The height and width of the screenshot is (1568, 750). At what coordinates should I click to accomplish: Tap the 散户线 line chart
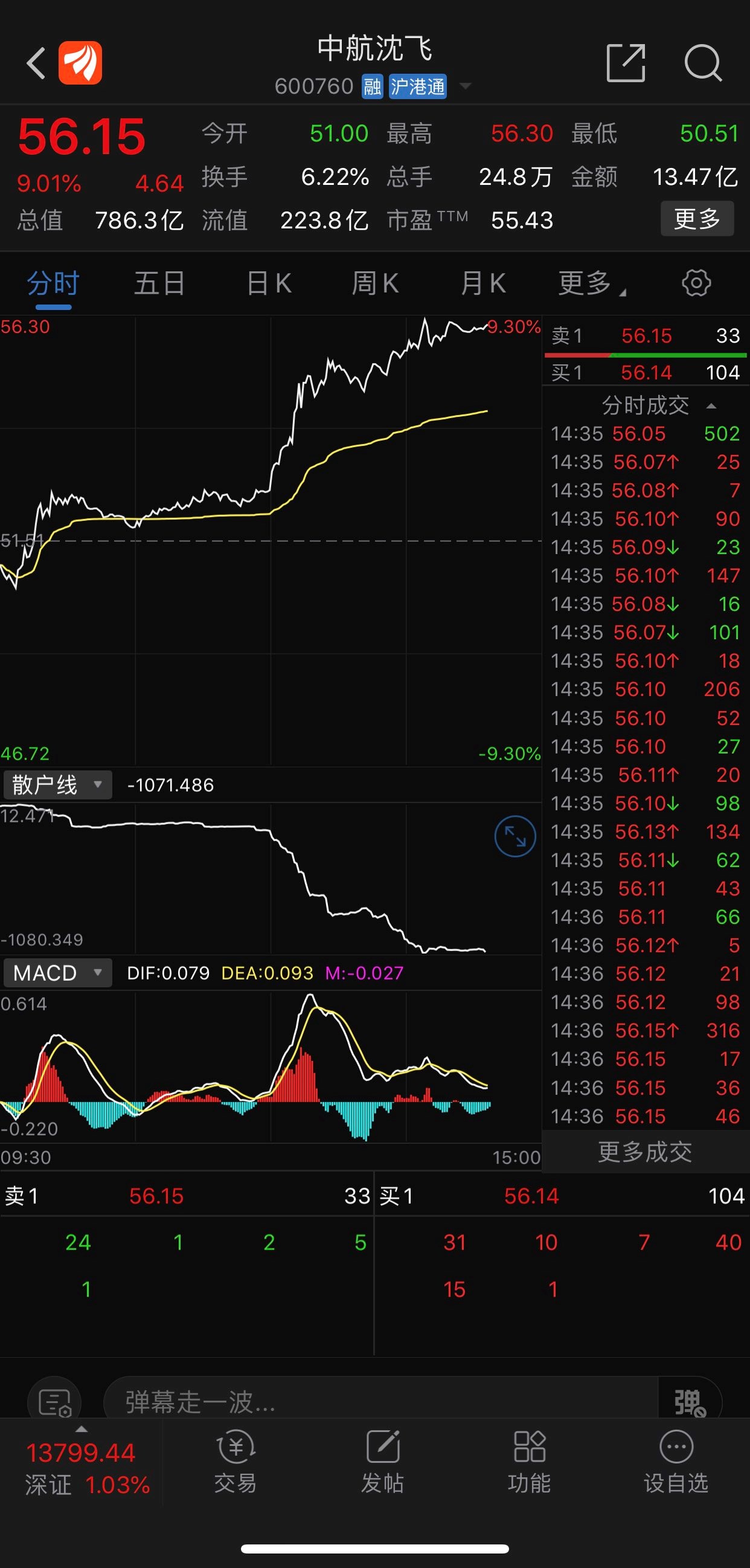(271, 878)
